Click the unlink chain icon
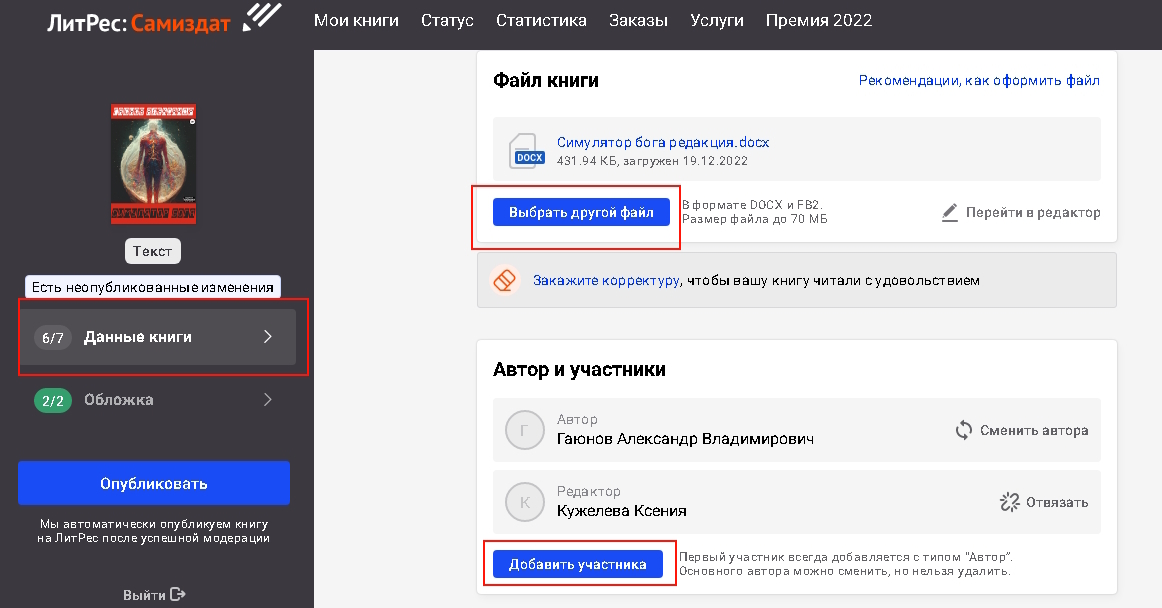Screen dimensions: 1162x608 (x=1009, y=502)
